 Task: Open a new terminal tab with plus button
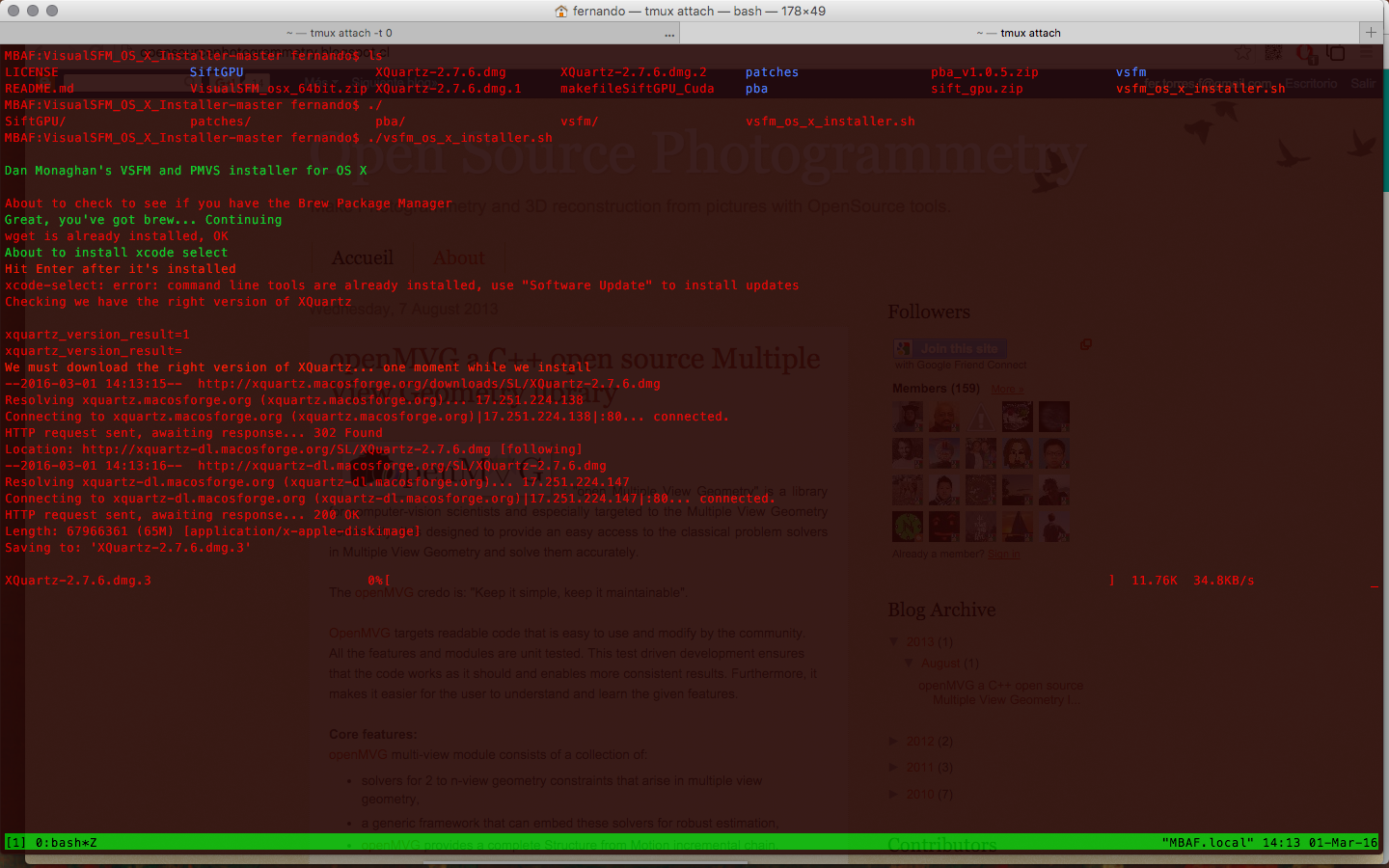1371,32
